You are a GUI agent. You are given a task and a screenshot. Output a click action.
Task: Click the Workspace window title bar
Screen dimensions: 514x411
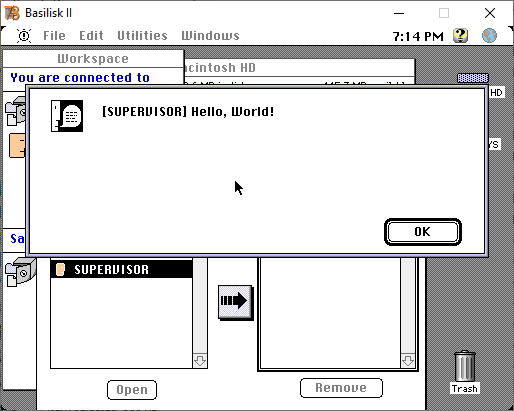(93, 59)
